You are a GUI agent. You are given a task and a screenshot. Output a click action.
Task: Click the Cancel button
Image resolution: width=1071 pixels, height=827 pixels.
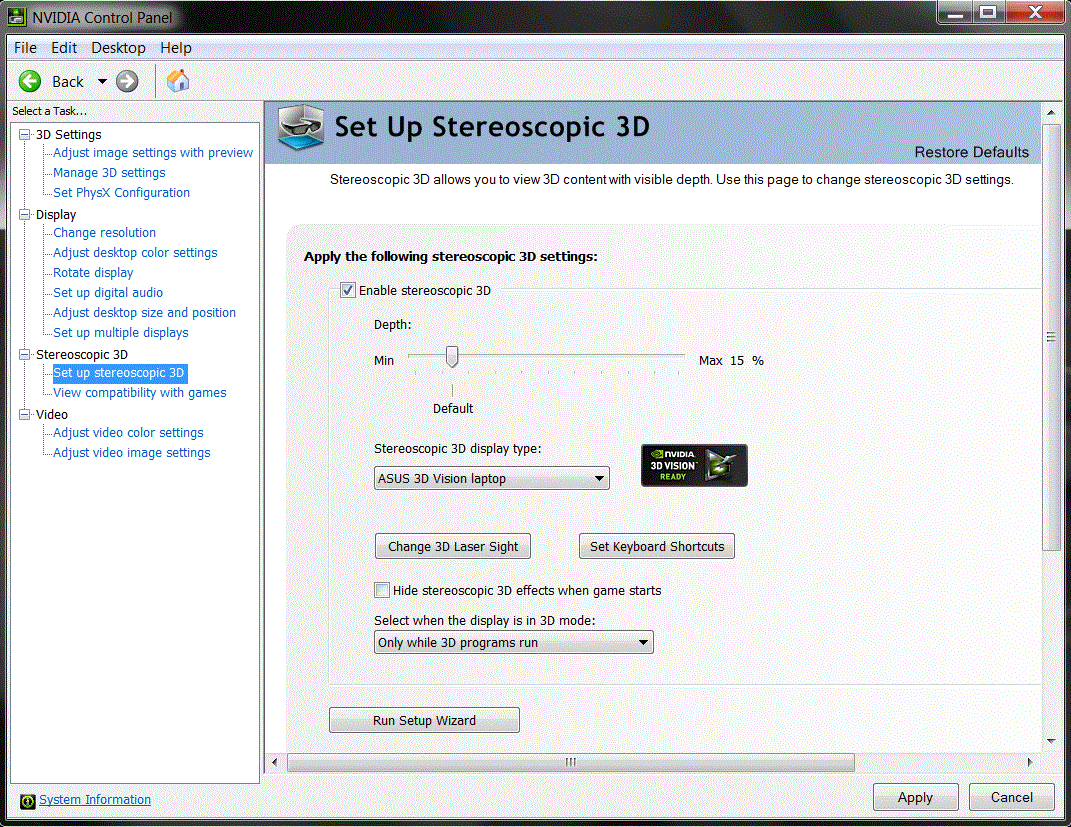1012,797
